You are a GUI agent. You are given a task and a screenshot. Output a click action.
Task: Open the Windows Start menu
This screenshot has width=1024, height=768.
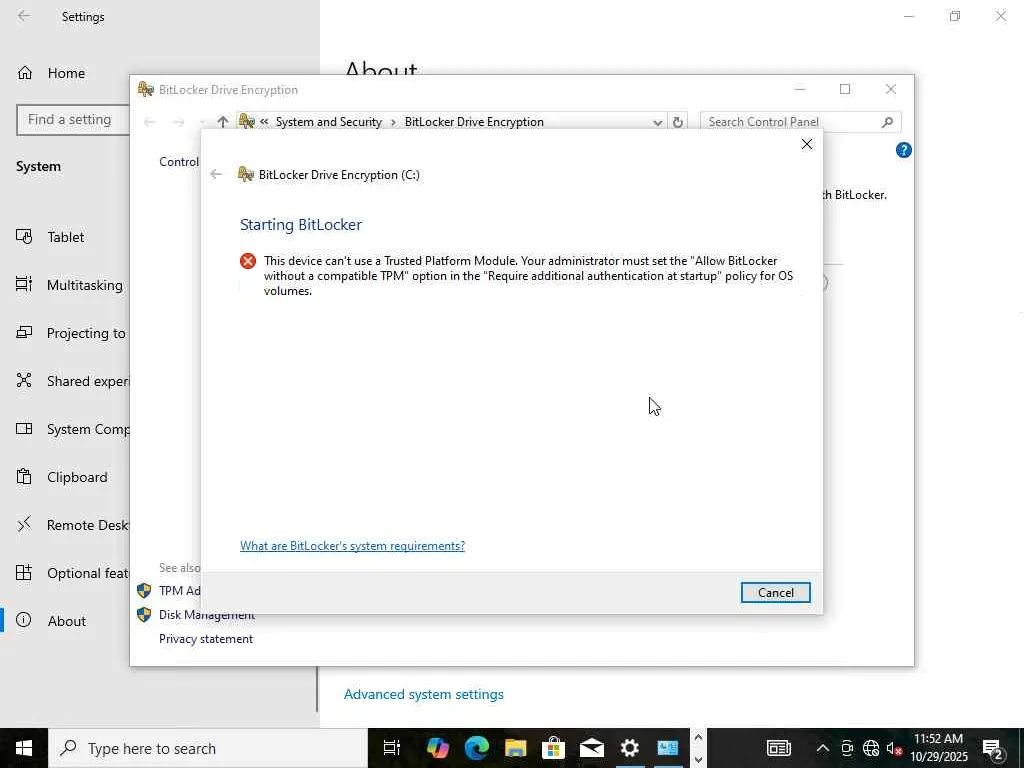coord(24,748)
